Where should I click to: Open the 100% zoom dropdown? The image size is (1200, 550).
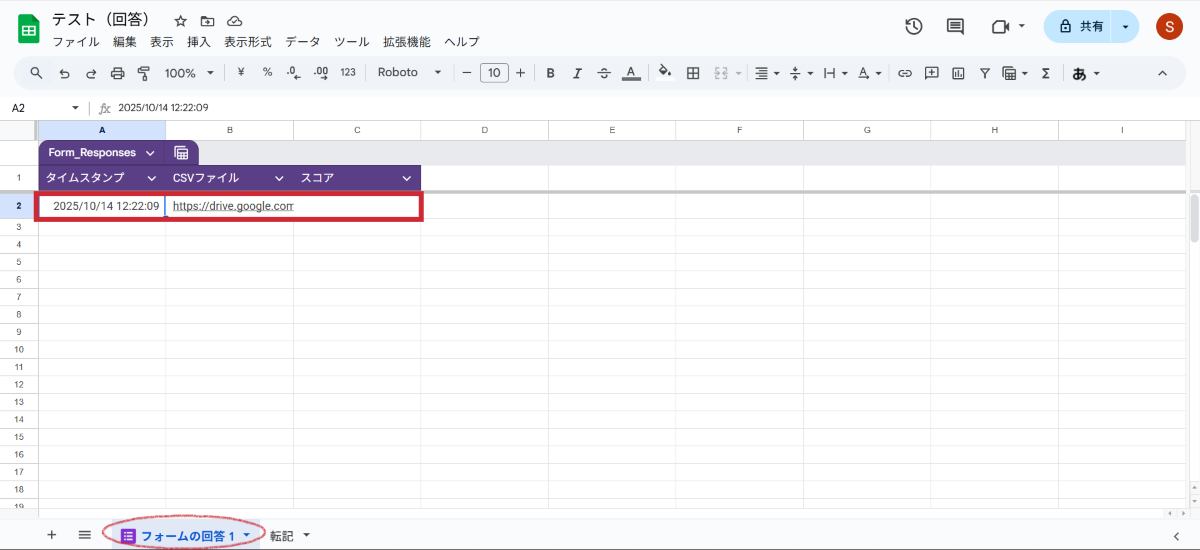click(x=189, y=73)
